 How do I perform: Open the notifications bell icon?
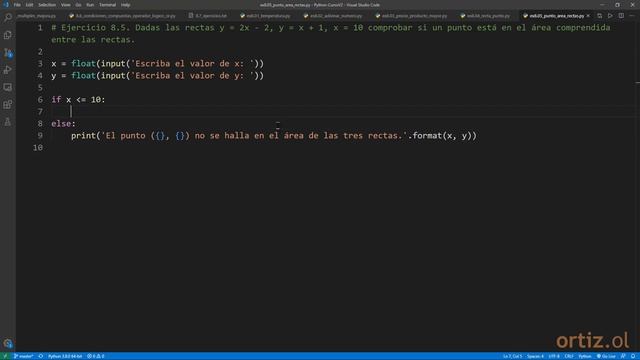[x=633, y=356]
